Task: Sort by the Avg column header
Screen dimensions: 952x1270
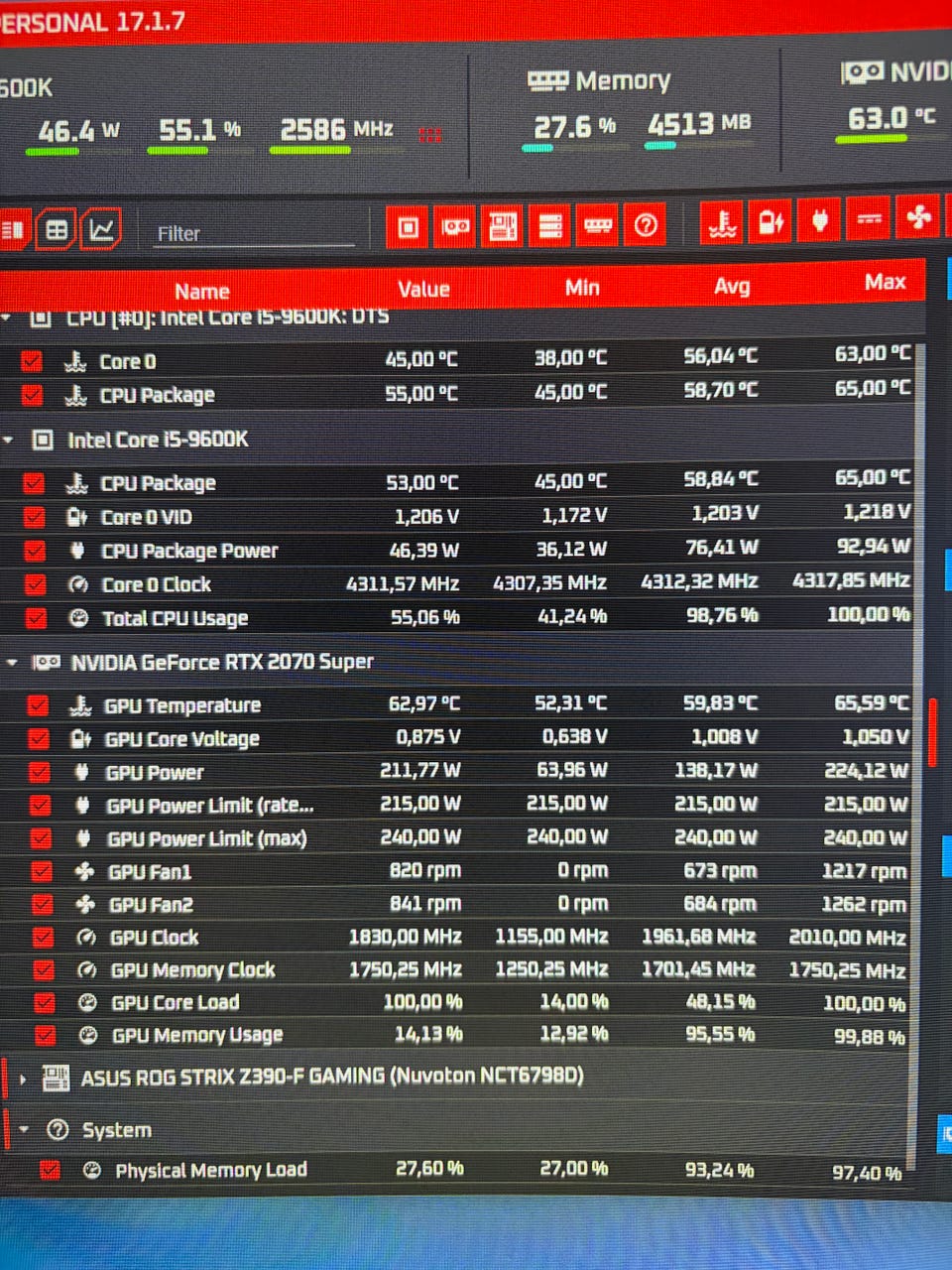Action: pyautogui.click(x=732, y=286)
